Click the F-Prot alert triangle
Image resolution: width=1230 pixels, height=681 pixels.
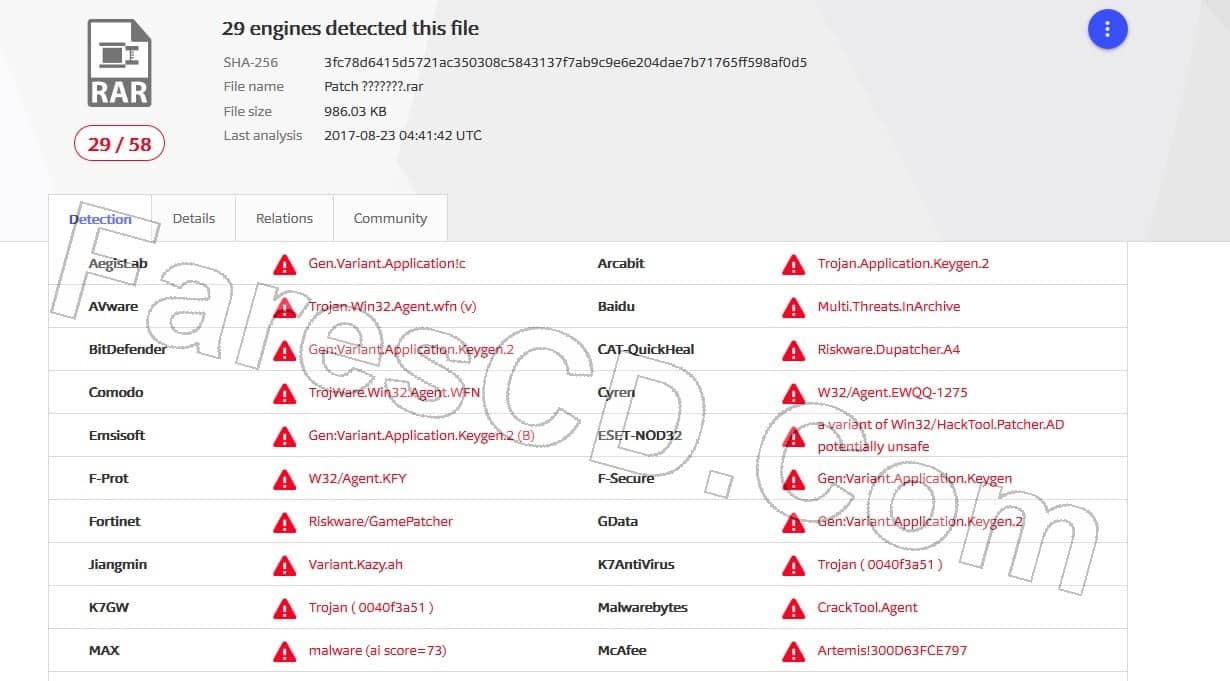(x=285, y=479)
